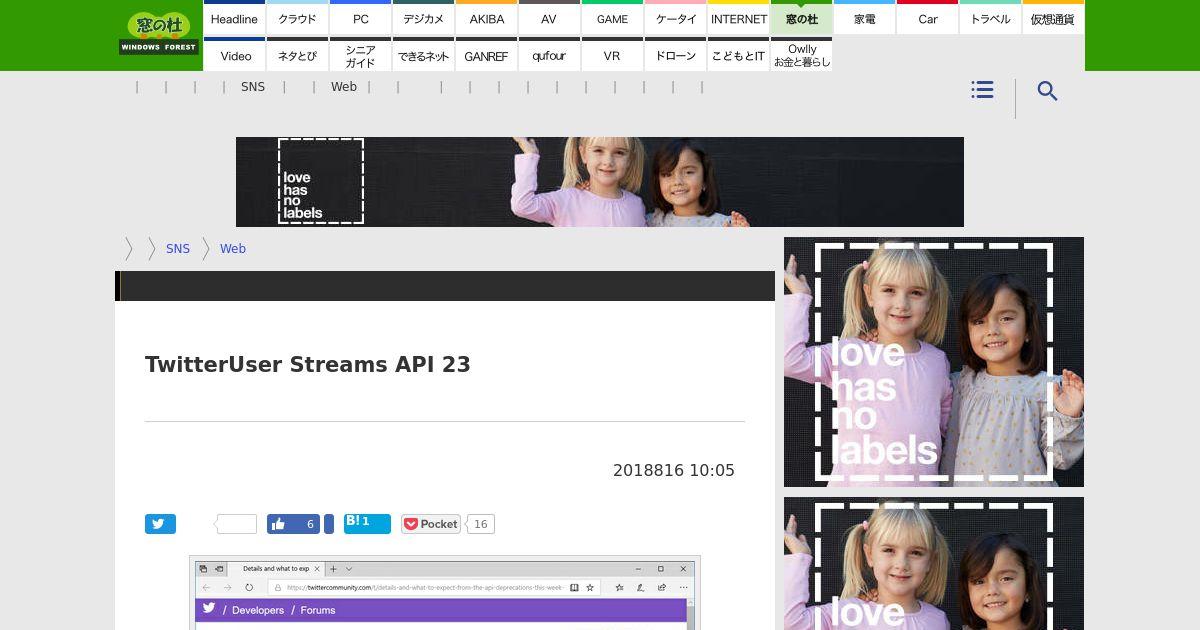The height and width of the screenshot is (630, 1200).
Task: Open the 家電 tab
Action: coord(864,18)
